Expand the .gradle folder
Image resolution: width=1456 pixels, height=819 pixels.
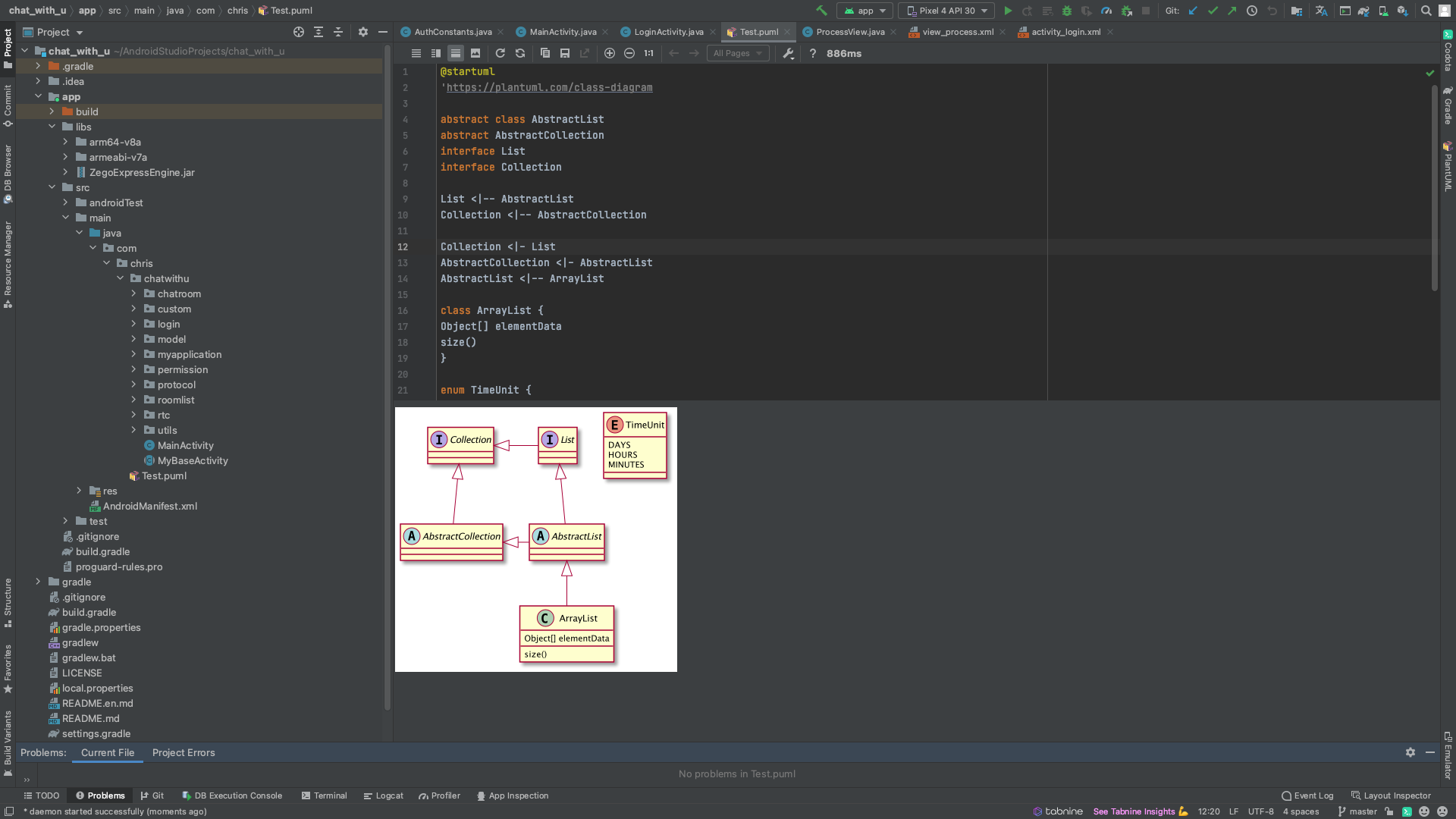pos(38,66)
